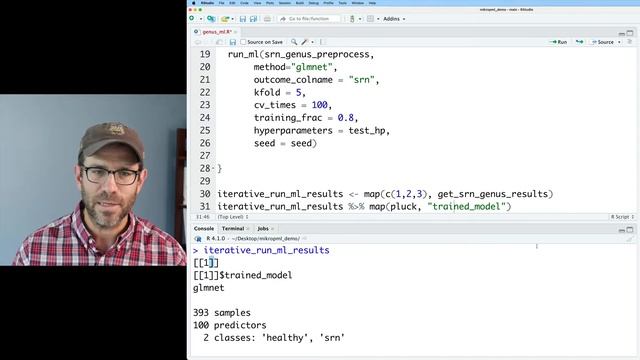Open the File menu
The width and height of the screenshot is (640, 360).
tap(221, 3)
